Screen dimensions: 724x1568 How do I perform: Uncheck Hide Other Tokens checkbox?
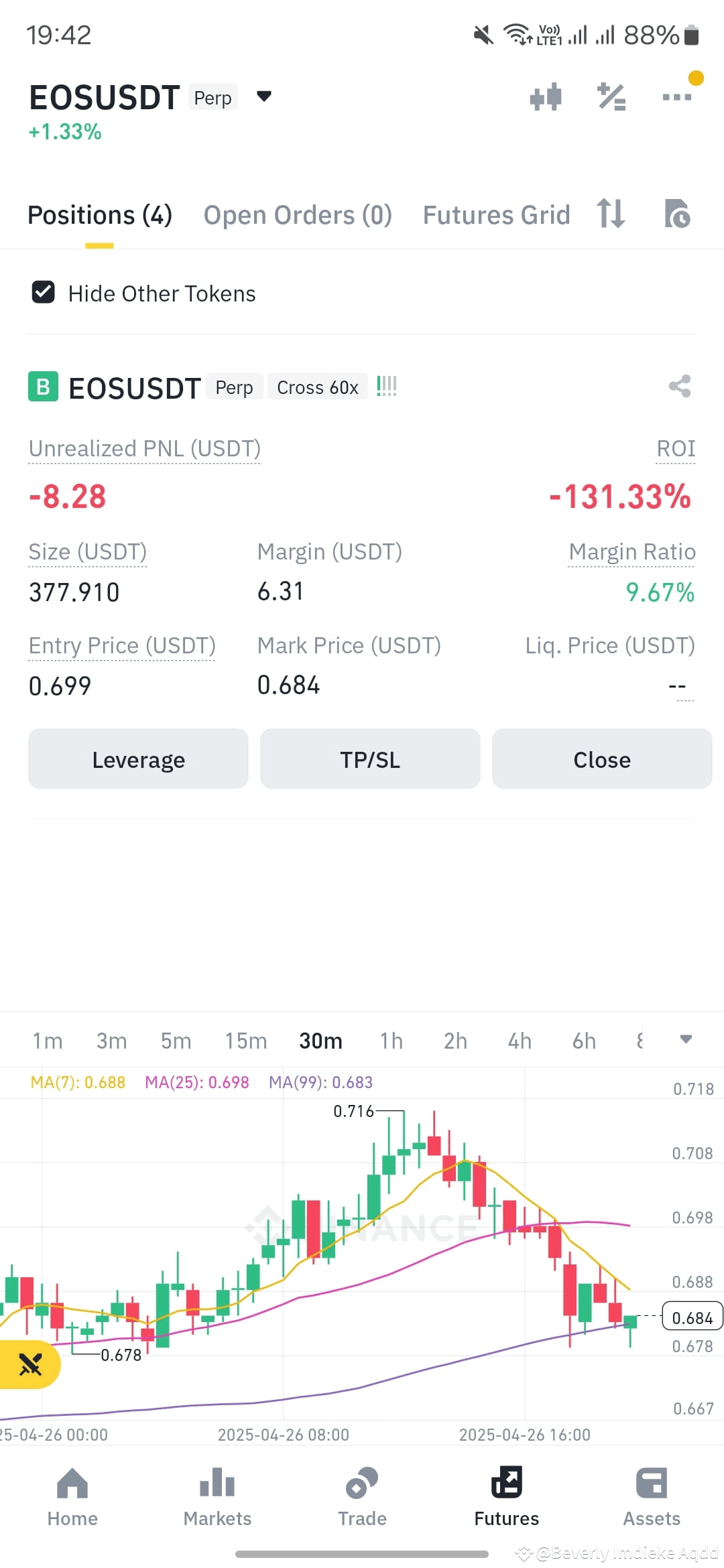[44, 293]
